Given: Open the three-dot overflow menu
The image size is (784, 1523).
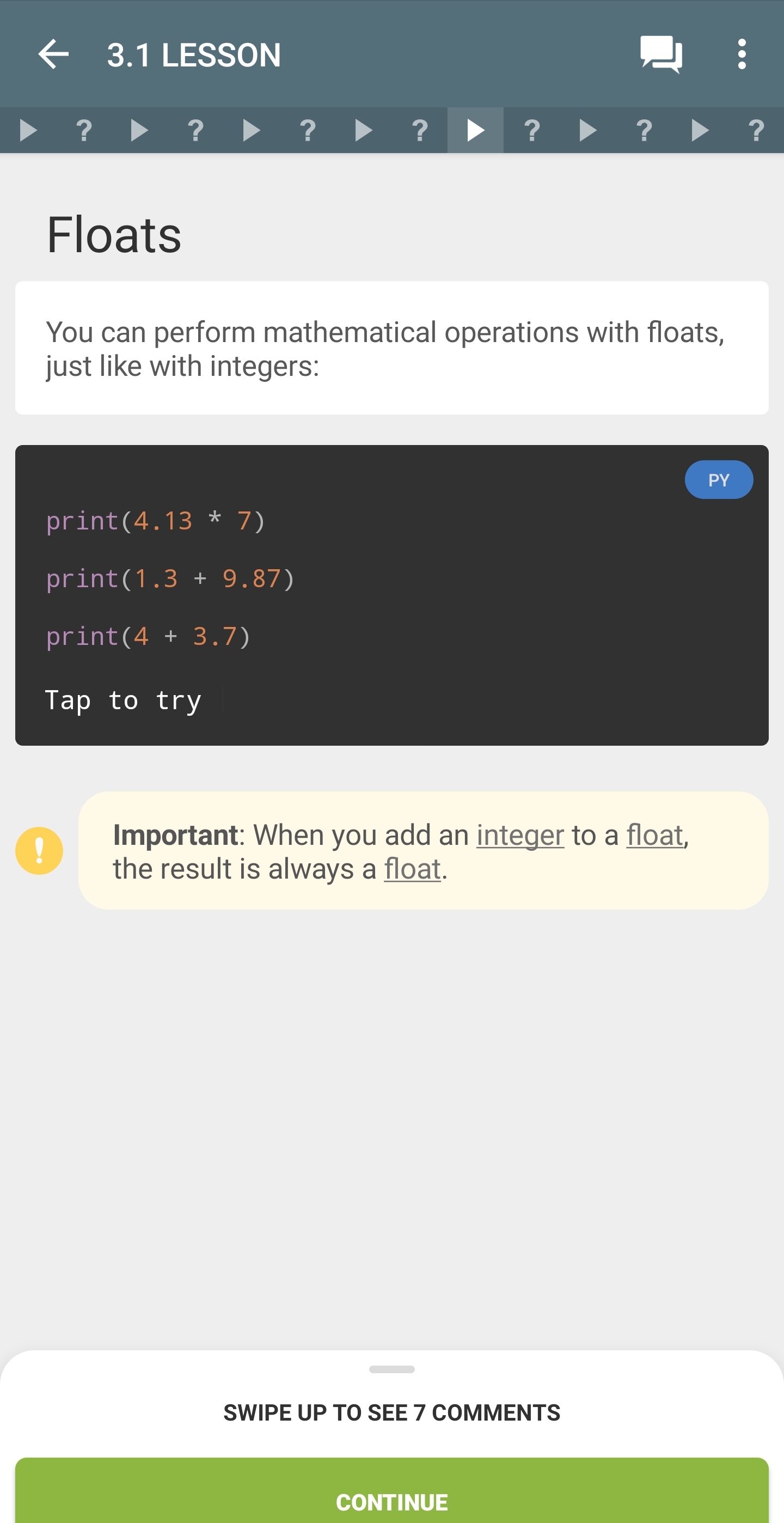Looking at the screenshot, I should click(742, 54).
